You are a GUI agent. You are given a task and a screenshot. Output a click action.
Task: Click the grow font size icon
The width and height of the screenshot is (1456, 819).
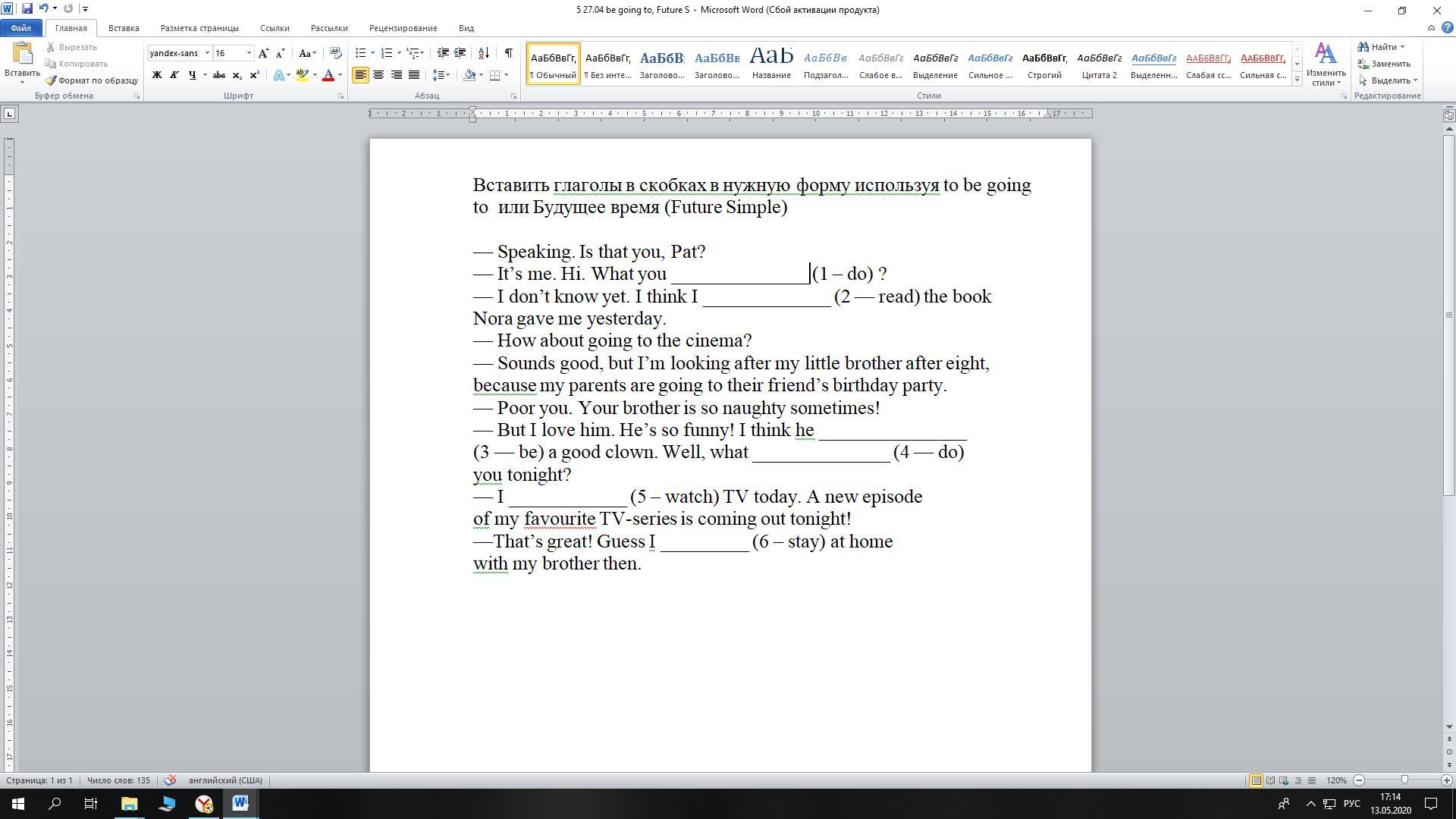coord(263,53)
